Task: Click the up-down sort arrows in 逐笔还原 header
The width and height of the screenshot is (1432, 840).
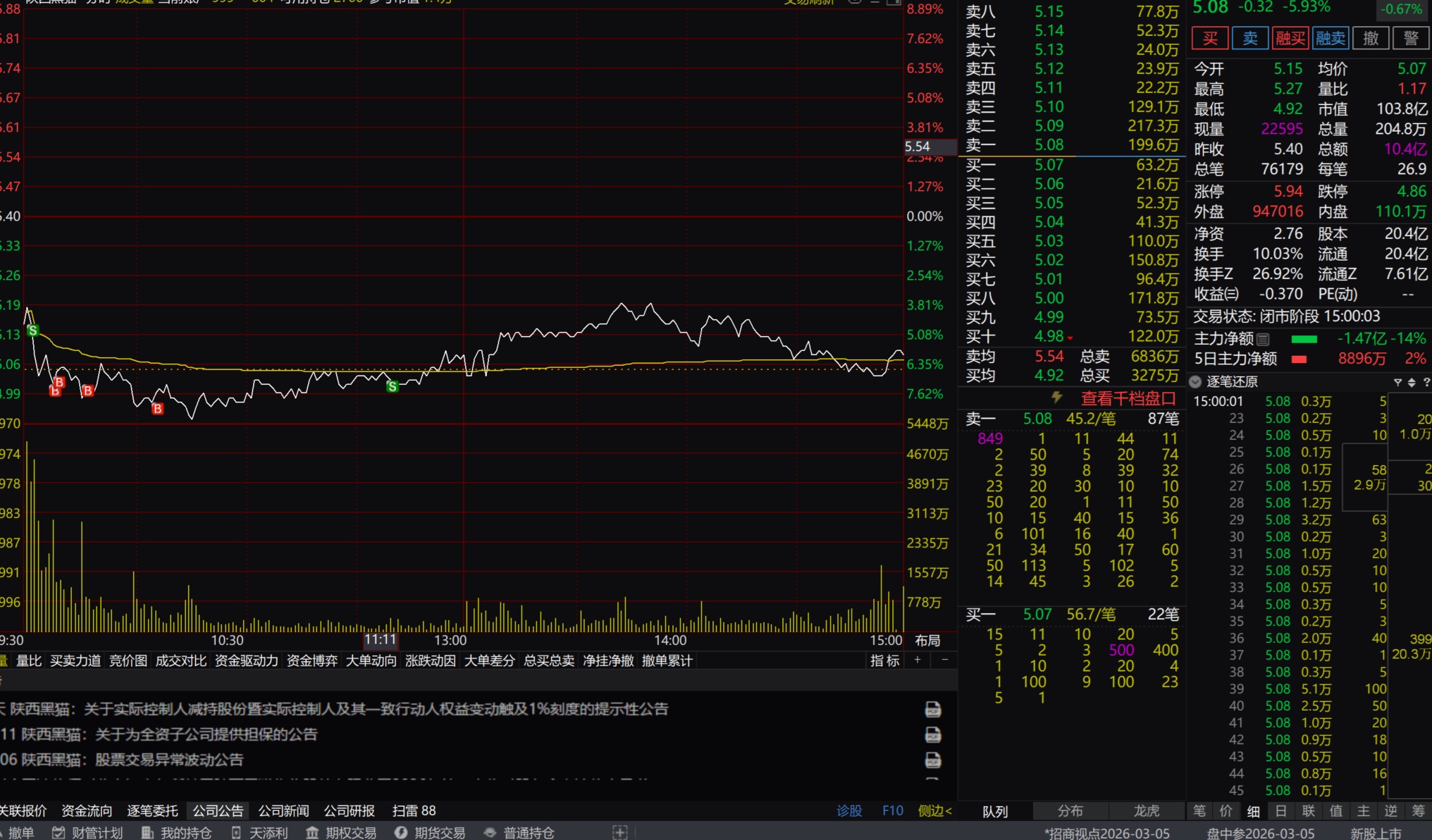Action: tap(1412, 382)
